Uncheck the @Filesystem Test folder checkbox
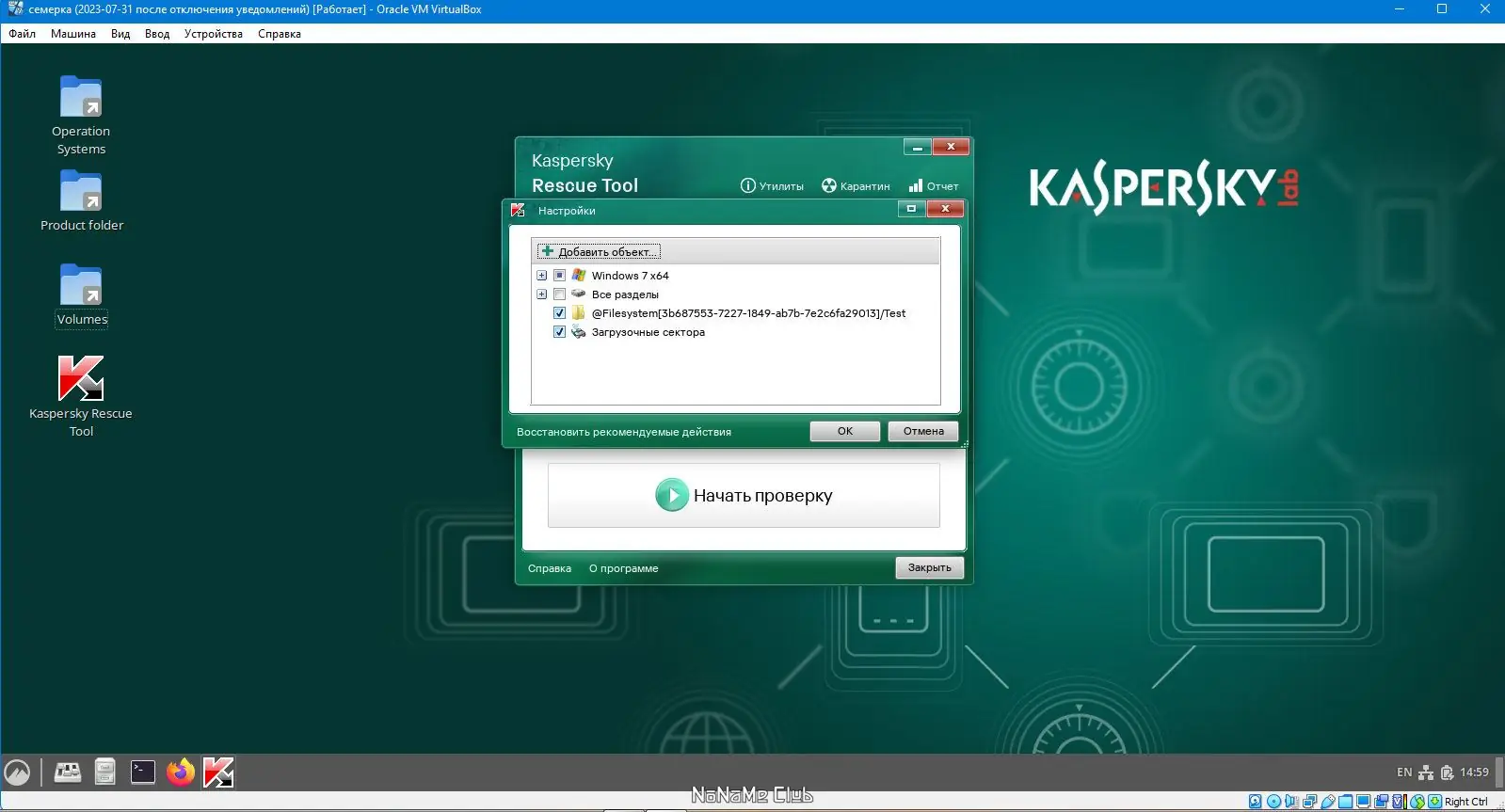The height and width of the screenshot is (812, 1505). point(559,313)
